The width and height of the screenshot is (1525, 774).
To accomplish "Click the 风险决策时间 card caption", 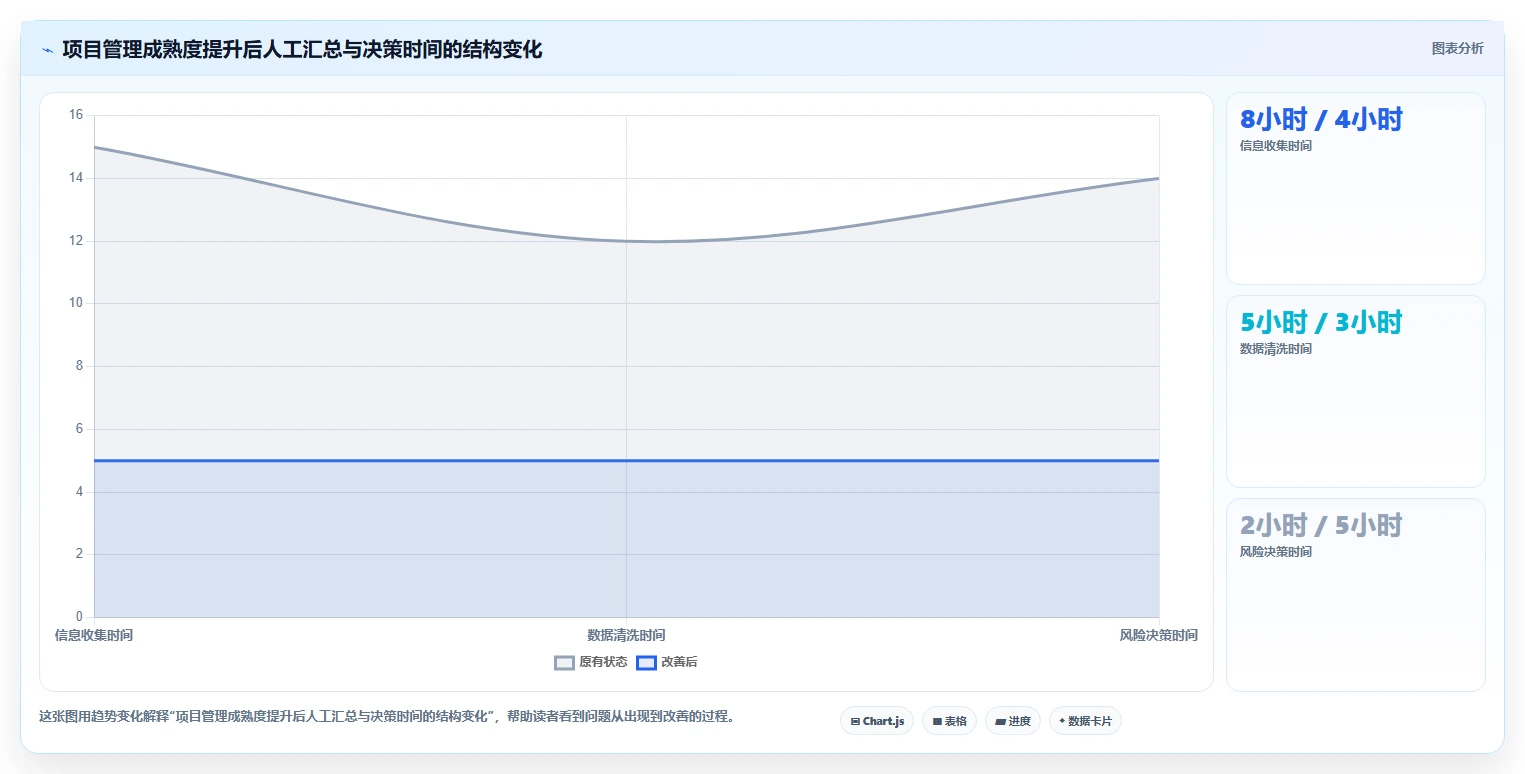I will [x=1276, y=552].
